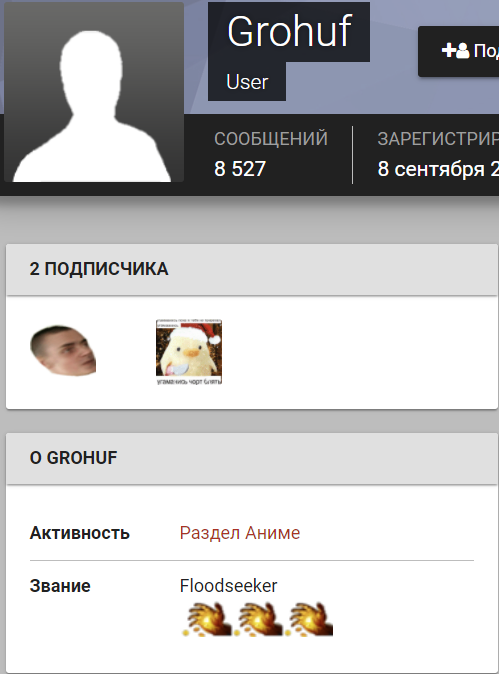
Task: Click the first golden hand rank icon
Action: (206, 619)
